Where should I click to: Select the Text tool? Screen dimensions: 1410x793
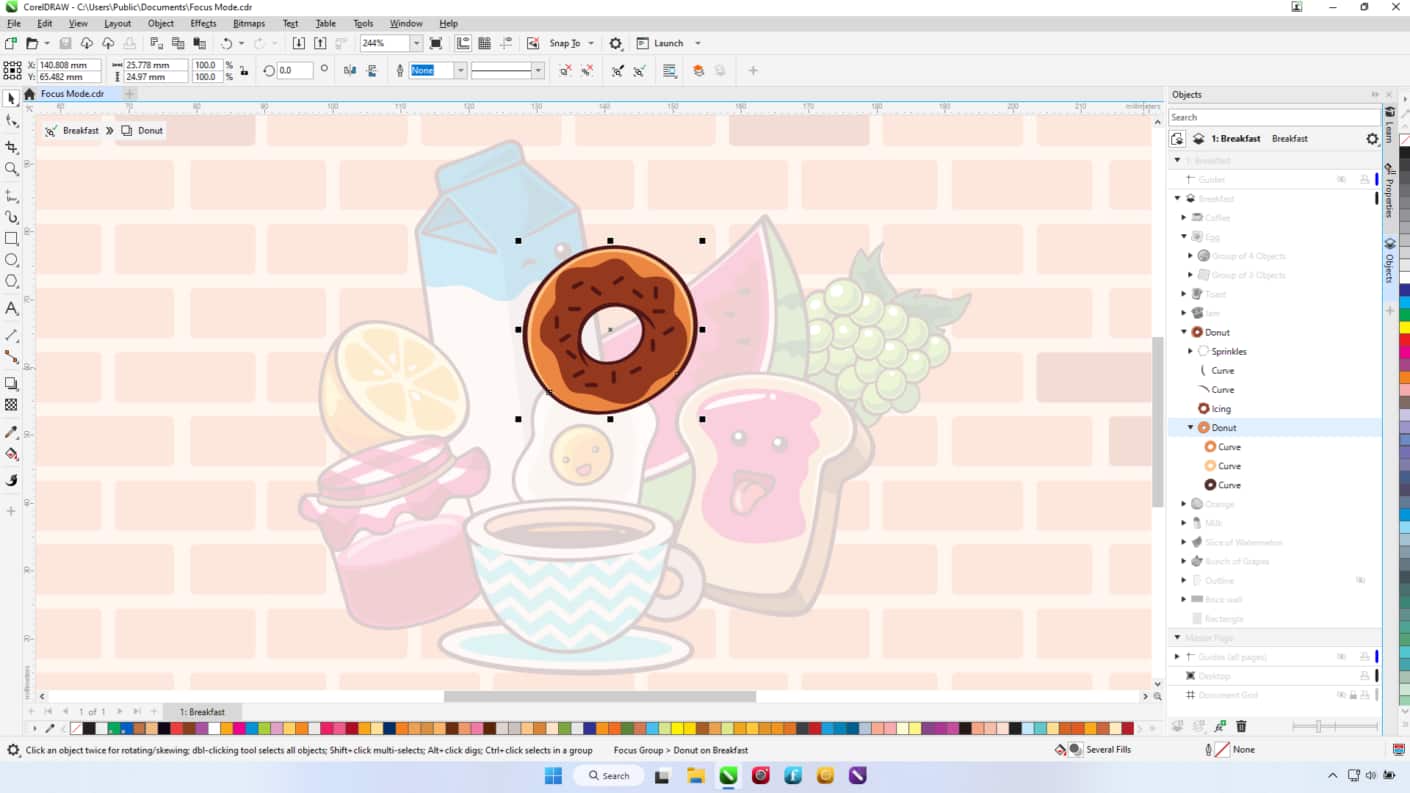tap(12, 310)
